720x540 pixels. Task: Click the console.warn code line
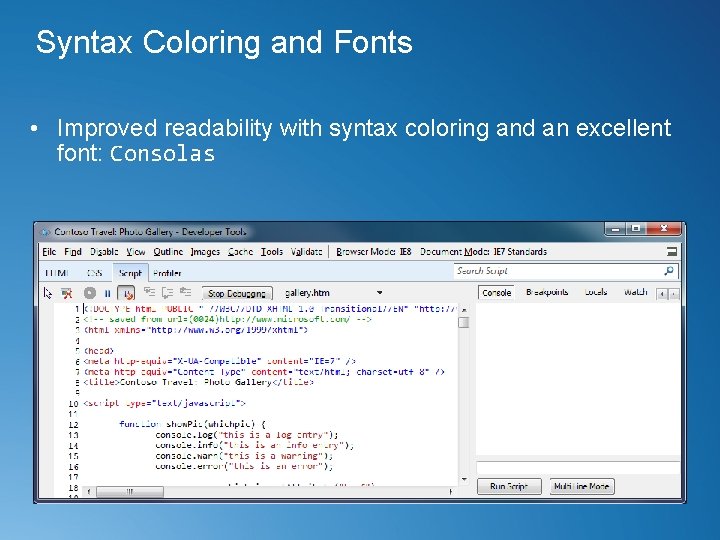pyautogui.click(x=244, y=456)
